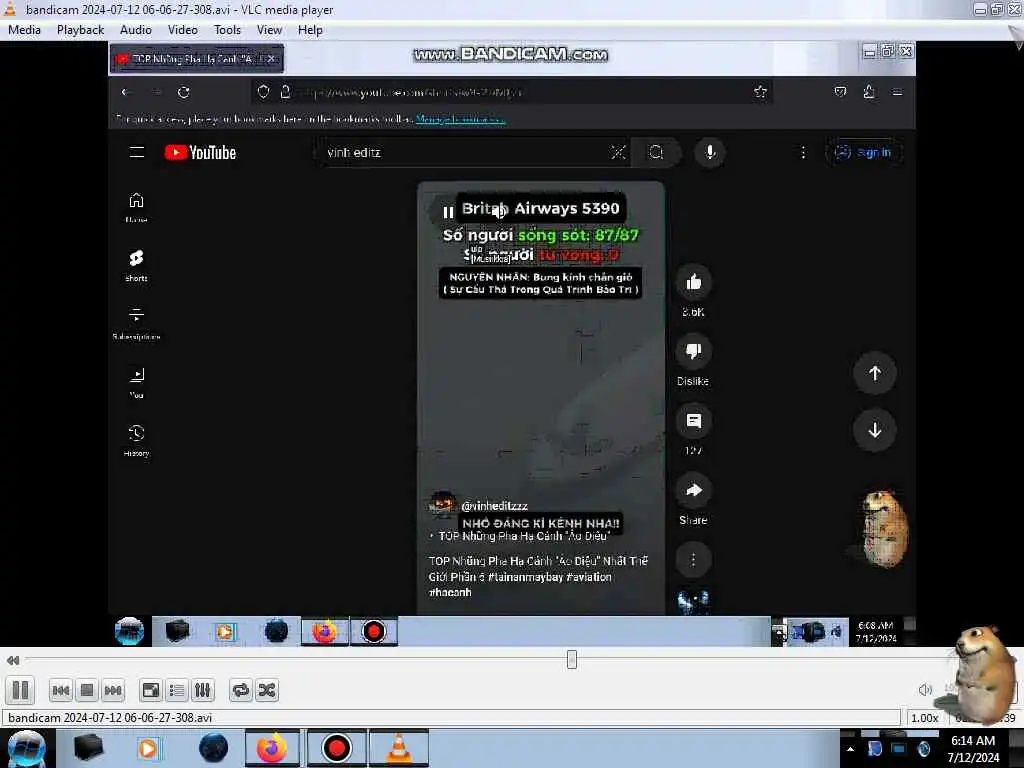The width and height of the screenshot is (1024, 768).
Task: Click the 1.00x playback speed indicator
Action: [925, 718]
